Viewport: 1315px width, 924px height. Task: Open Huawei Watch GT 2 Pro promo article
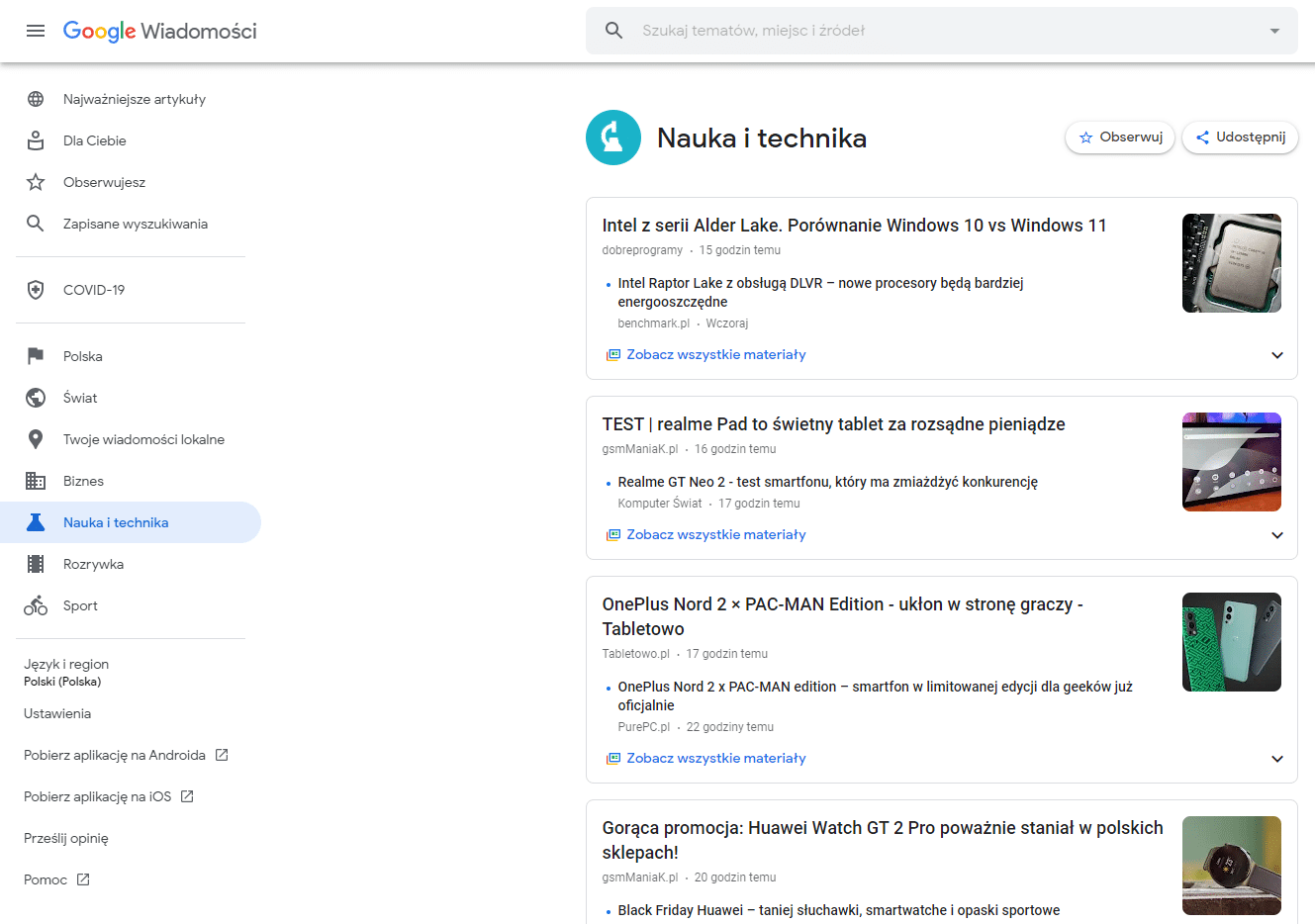(x=883, y=840)
